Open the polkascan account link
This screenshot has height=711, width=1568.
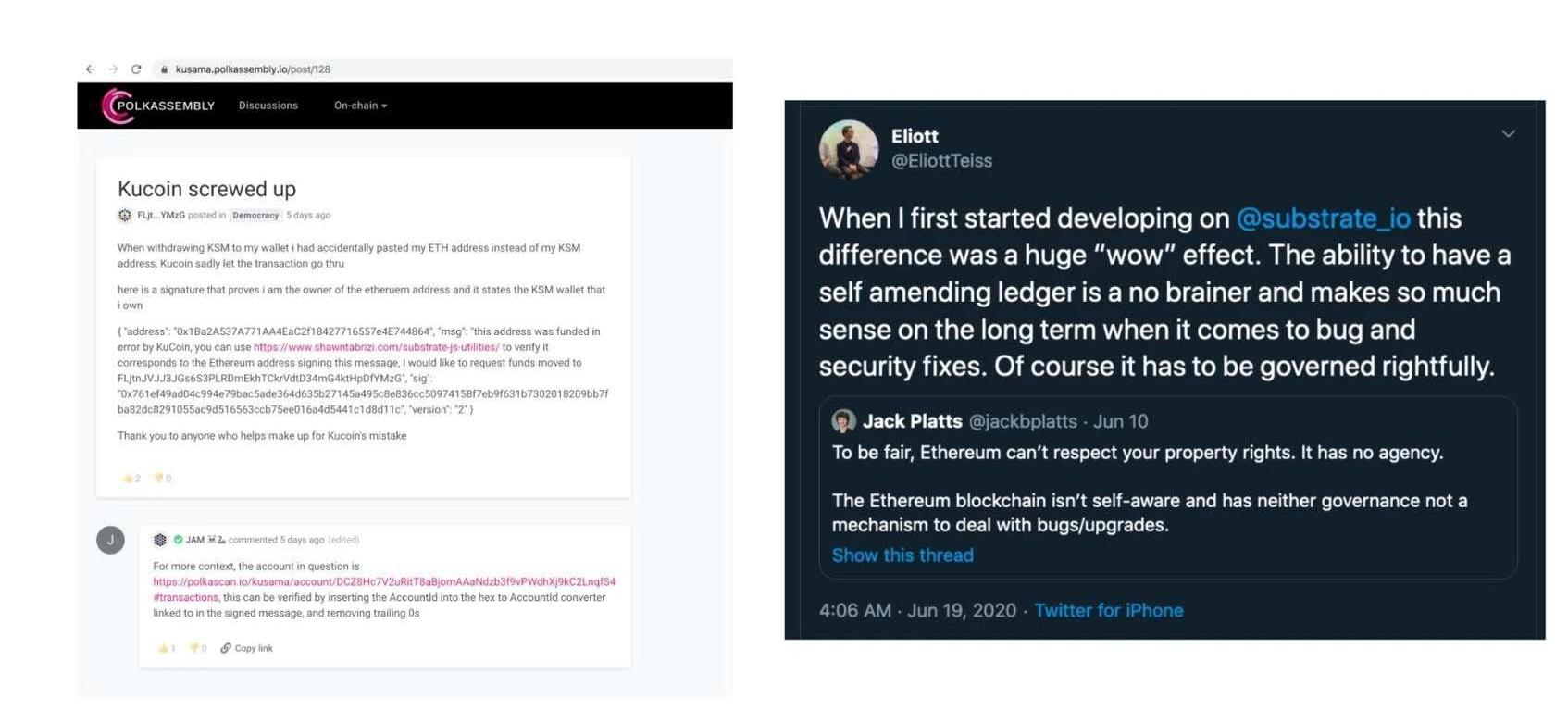click(383, 582)
